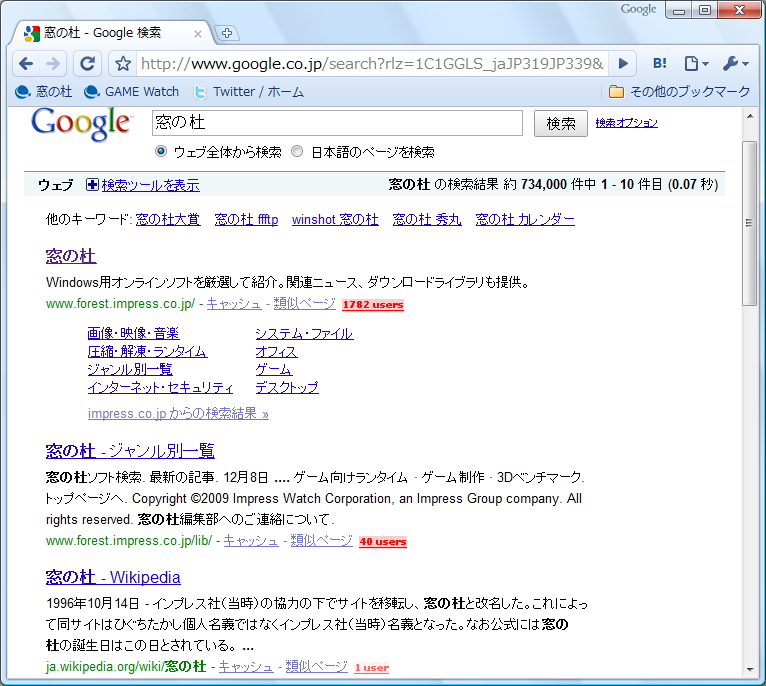This screenshot has width=766, height=686.
Task: Click the related keyword winshot 窓の杜
Action: tap(335, 219)
